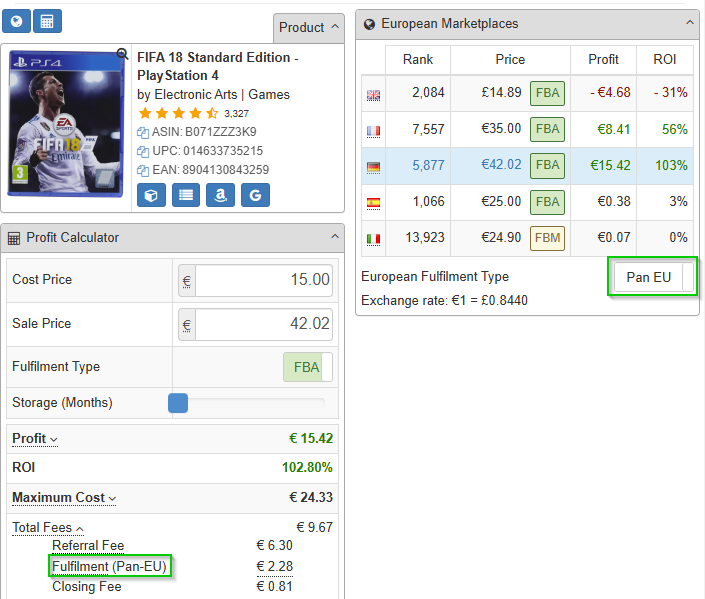Copy the ASIN with its copy icon

(143, 133)
